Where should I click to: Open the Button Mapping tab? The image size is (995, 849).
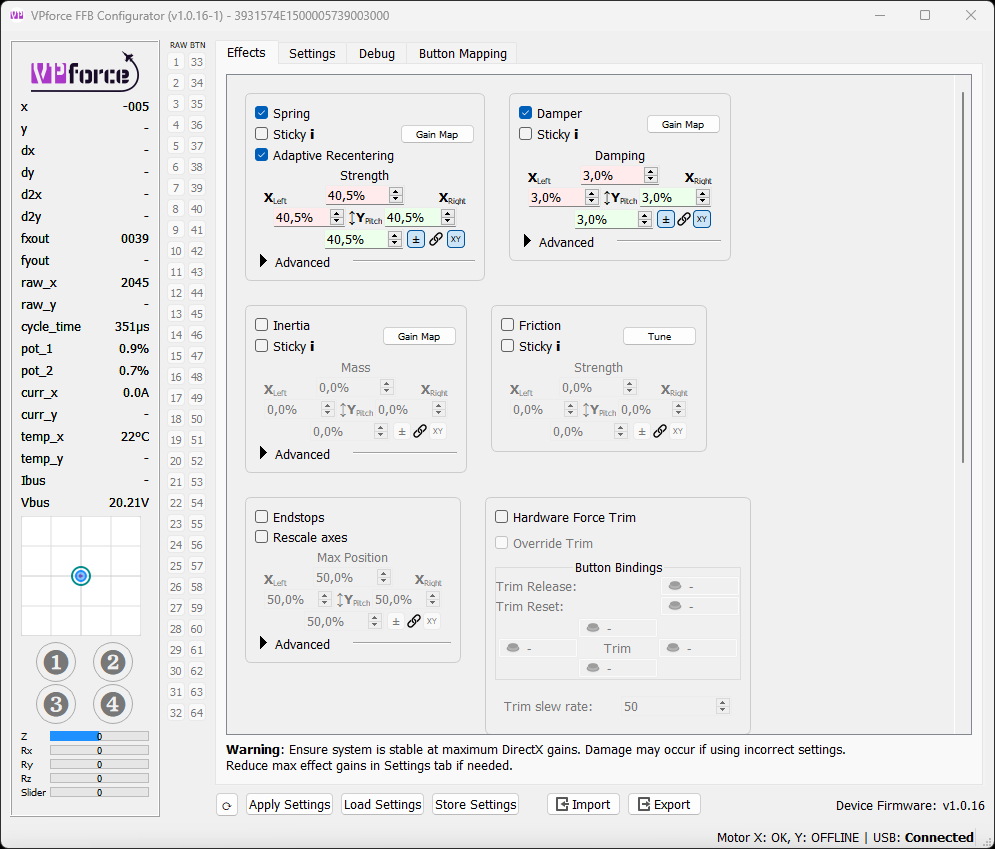click(462, 53)
